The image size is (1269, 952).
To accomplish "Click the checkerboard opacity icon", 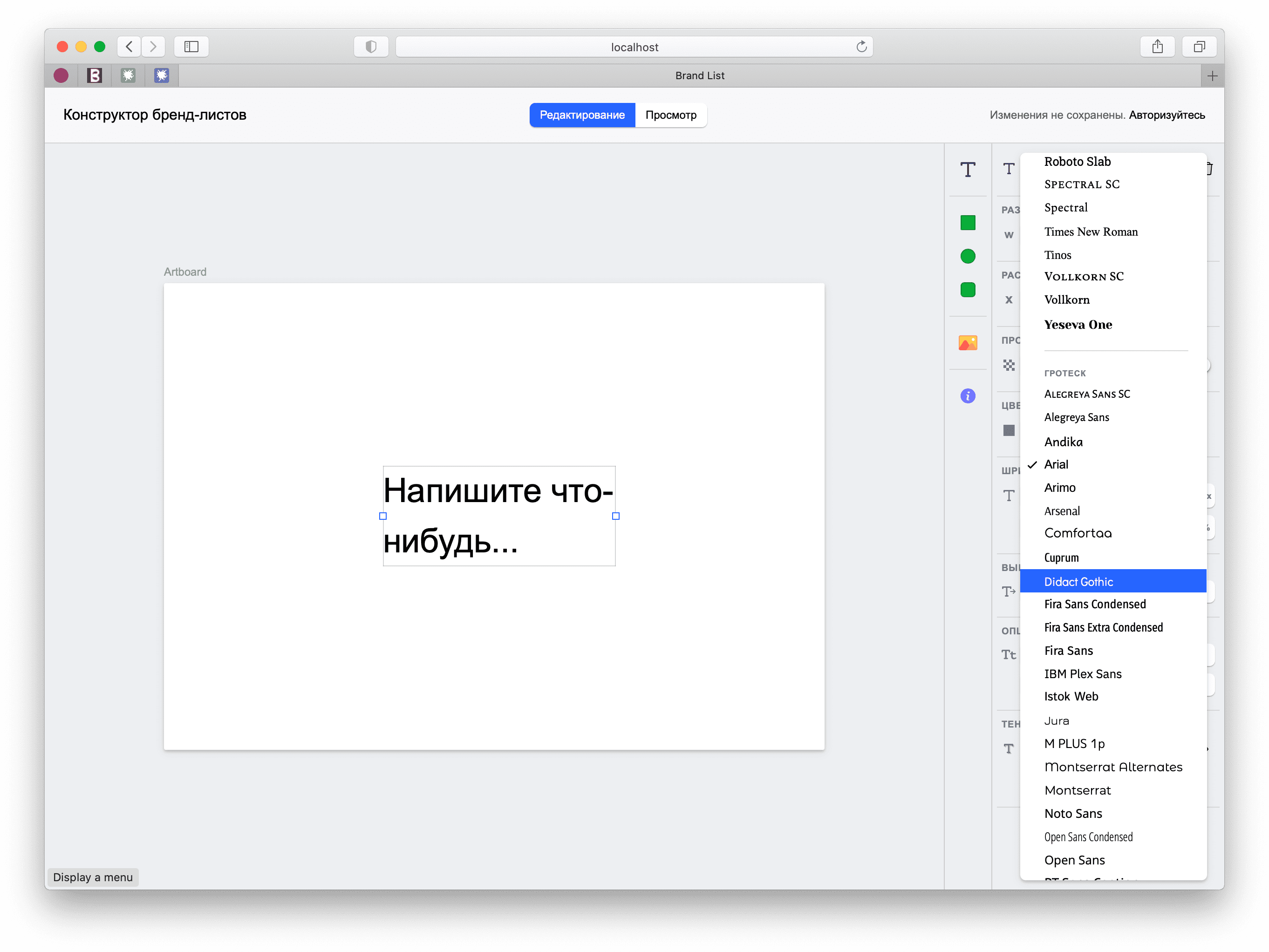I will point(1009,365).
